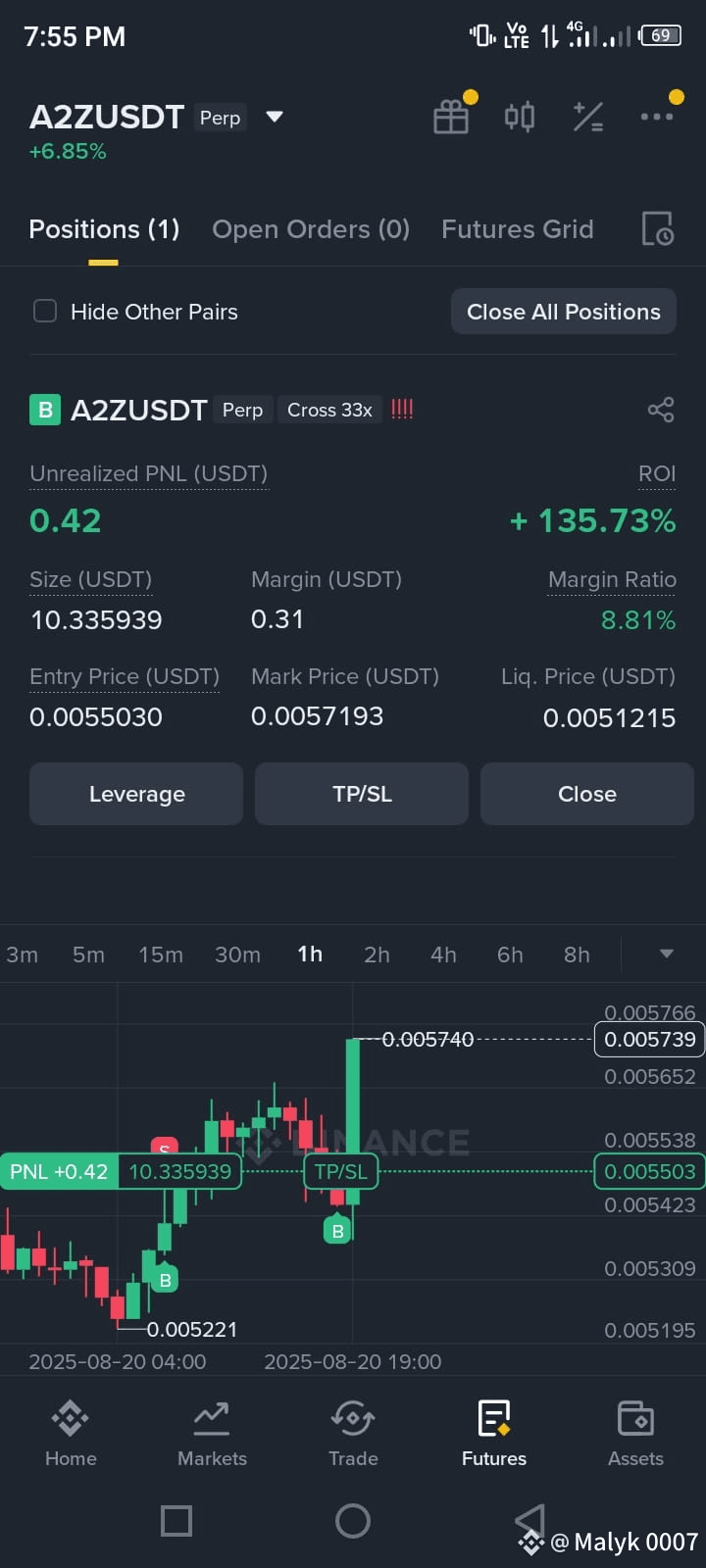Switch to the Positions (1) tab

pos(104,229)
